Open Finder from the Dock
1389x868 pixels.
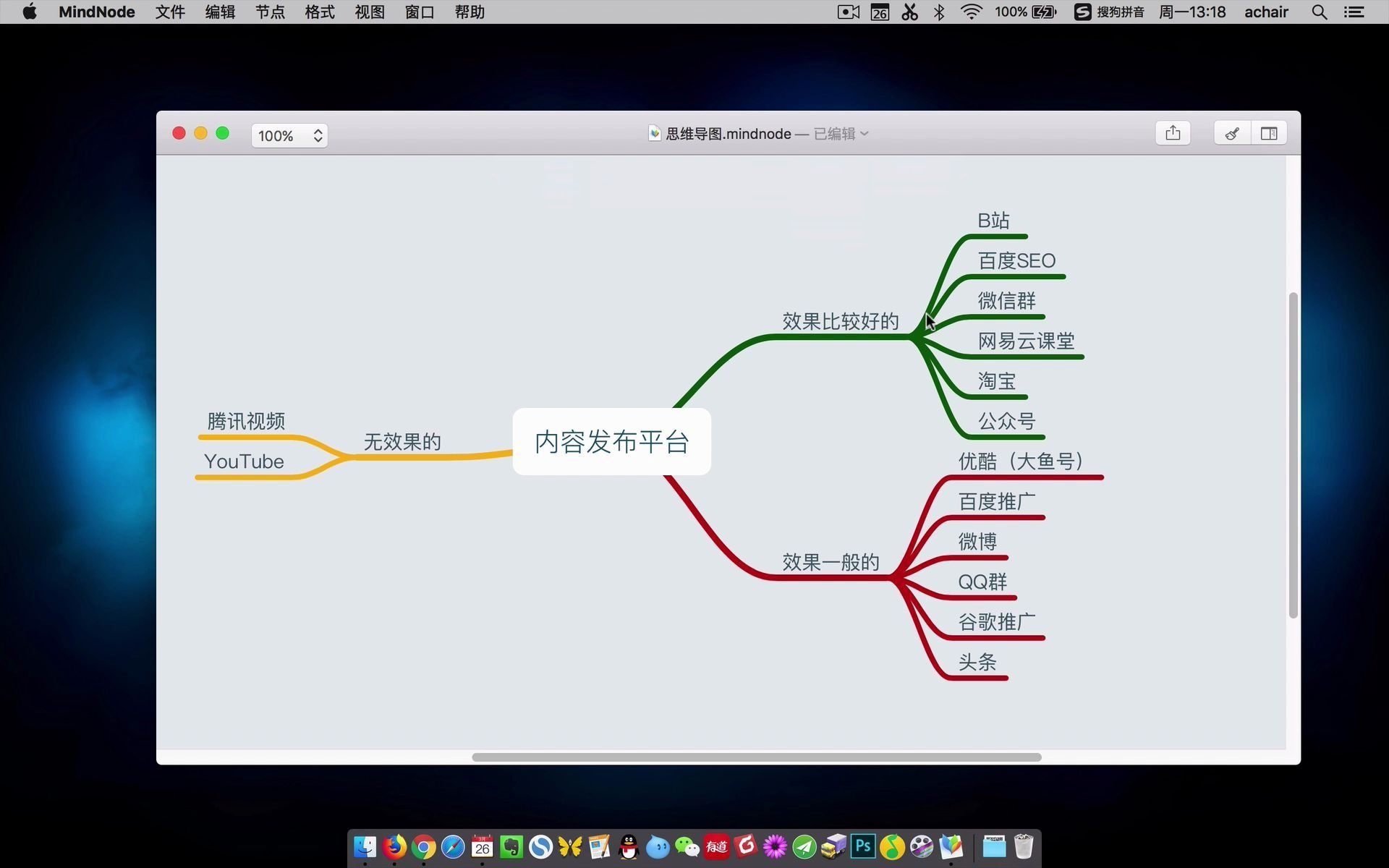365,846
